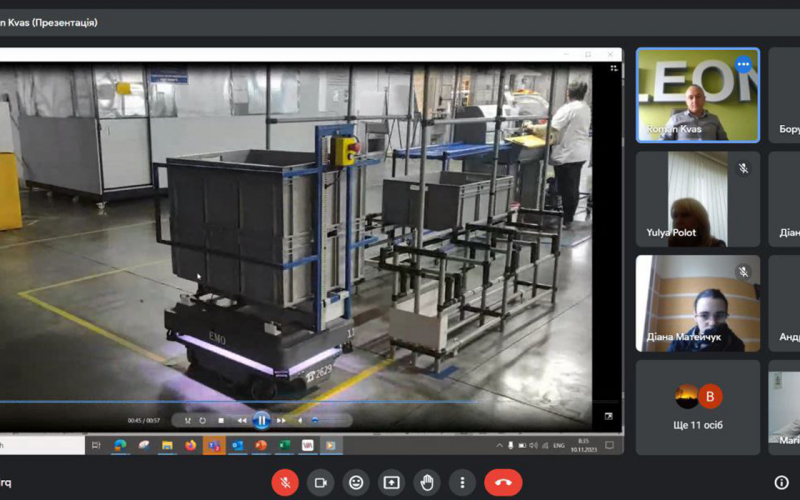
Task: Raise hand in the meeting
Action: [427, 483]
